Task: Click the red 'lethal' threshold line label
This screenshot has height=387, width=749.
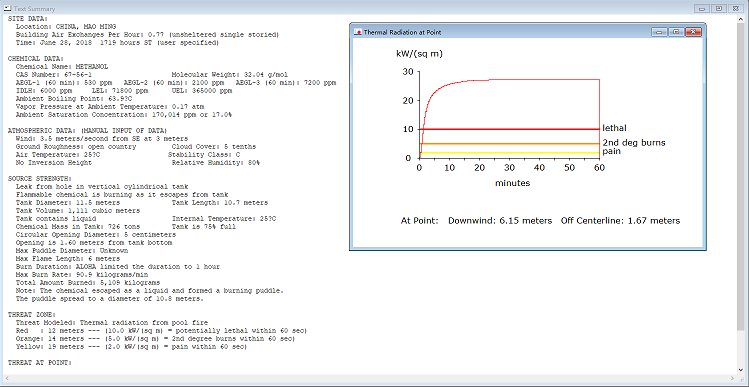Action: 614,128
